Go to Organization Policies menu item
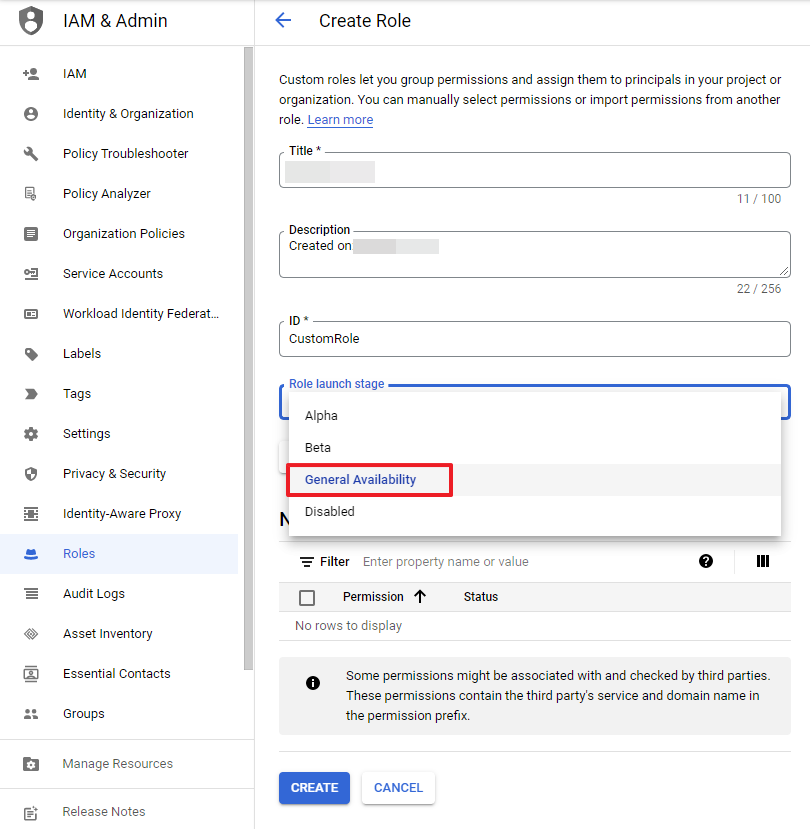Viewport: 810px width, 829px height. click(124, 234)
